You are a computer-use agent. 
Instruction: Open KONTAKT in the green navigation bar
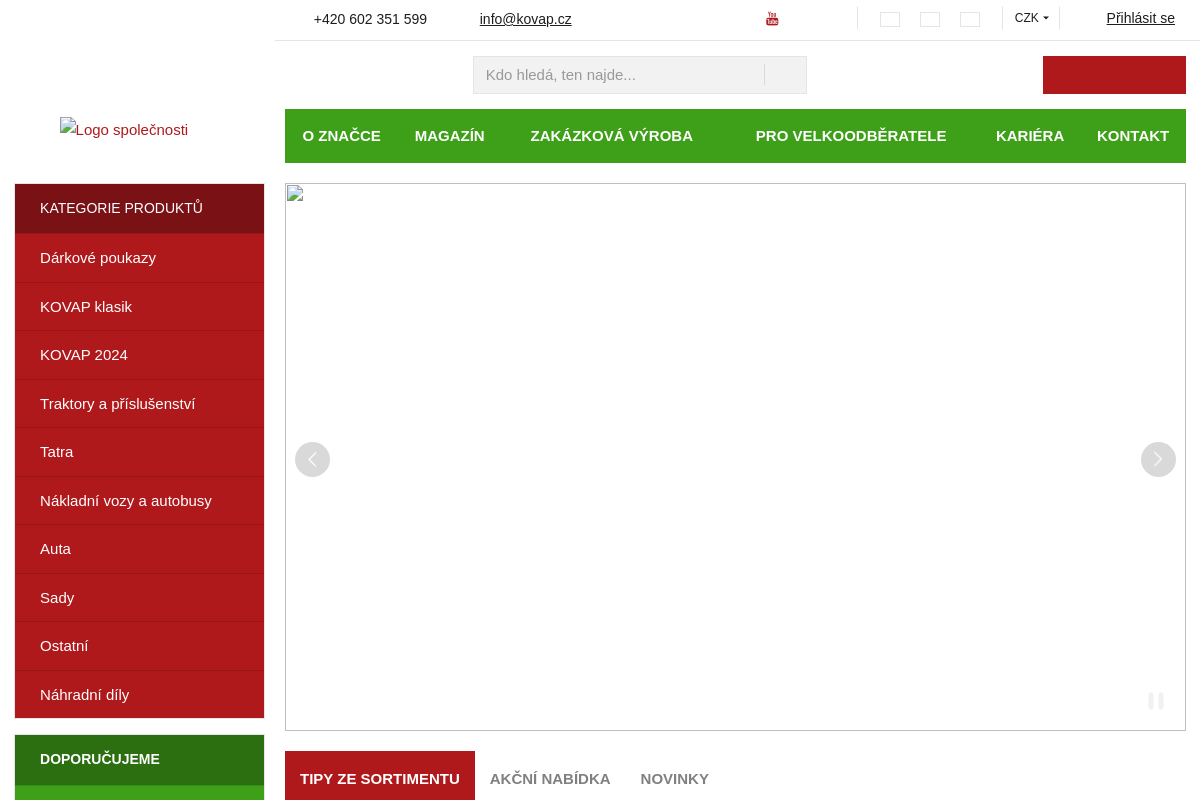1133,136
